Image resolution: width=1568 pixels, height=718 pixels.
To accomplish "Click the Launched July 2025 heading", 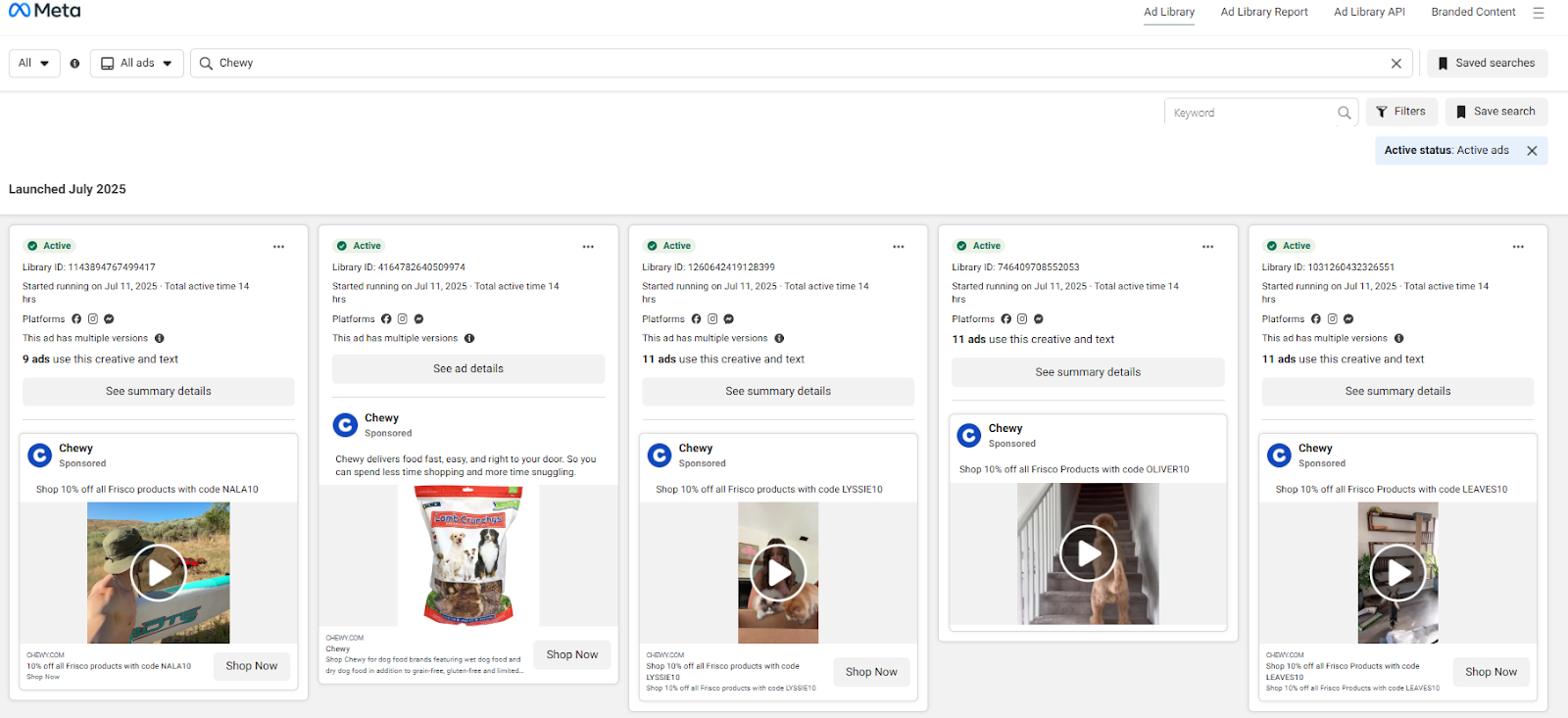I will click(x=68, y=190).
